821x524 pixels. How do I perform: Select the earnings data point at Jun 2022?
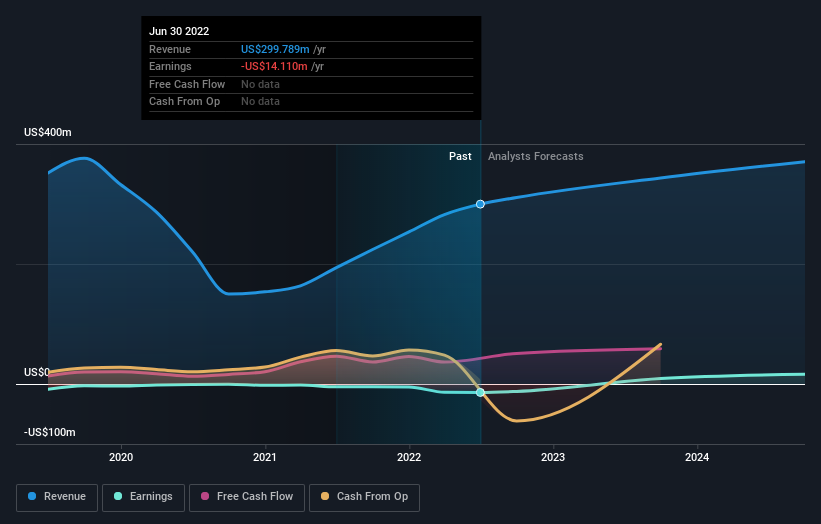coord(480,393)
